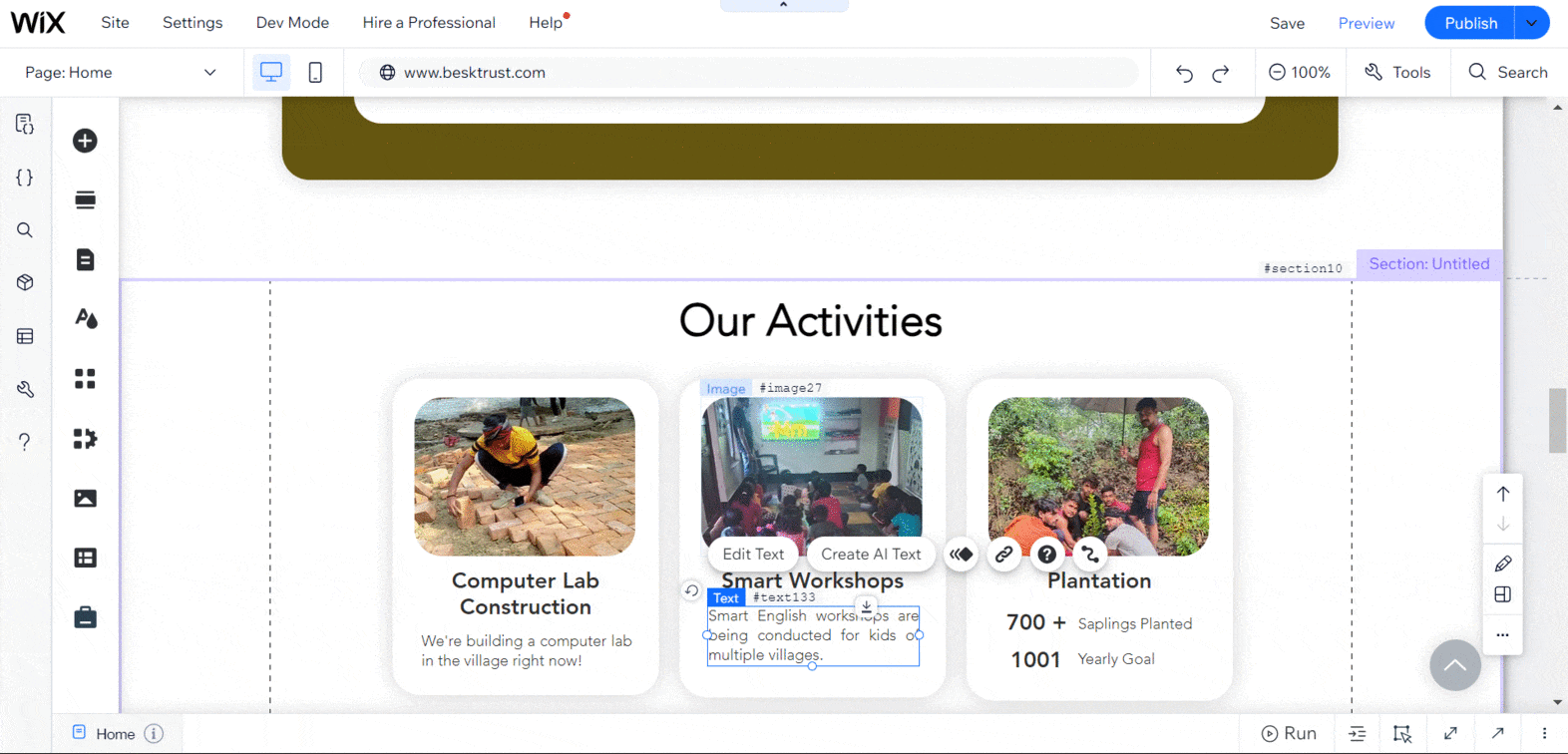Open the Site menu
Screen dimensions: 1568x754
[115, 22]
